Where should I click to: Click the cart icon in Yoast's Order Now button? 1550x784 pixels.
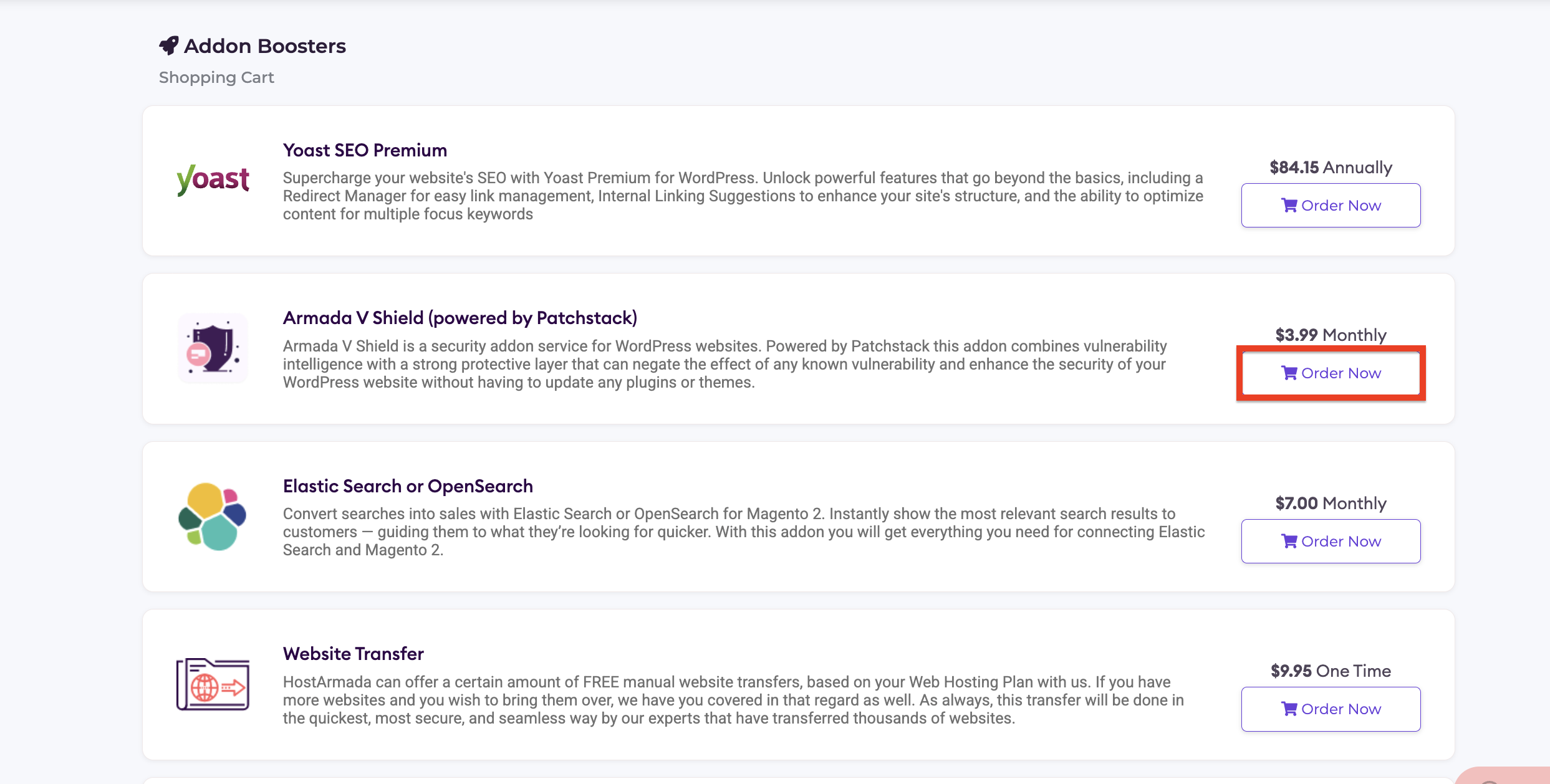tap(1289, 205)
